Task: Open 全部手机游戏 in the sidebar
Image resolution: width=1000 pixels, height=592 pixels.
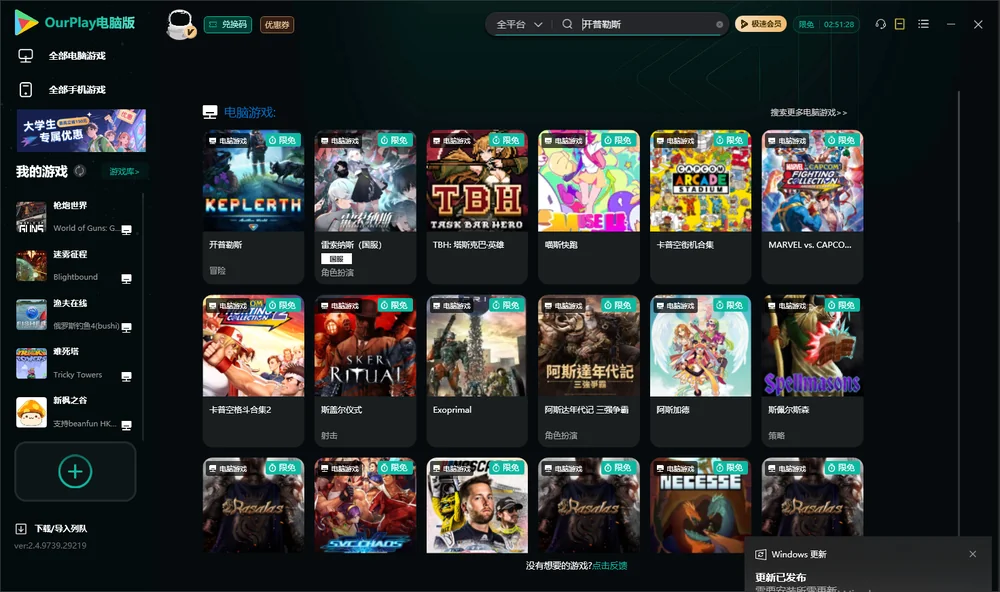Action: [x=78, y=89]
